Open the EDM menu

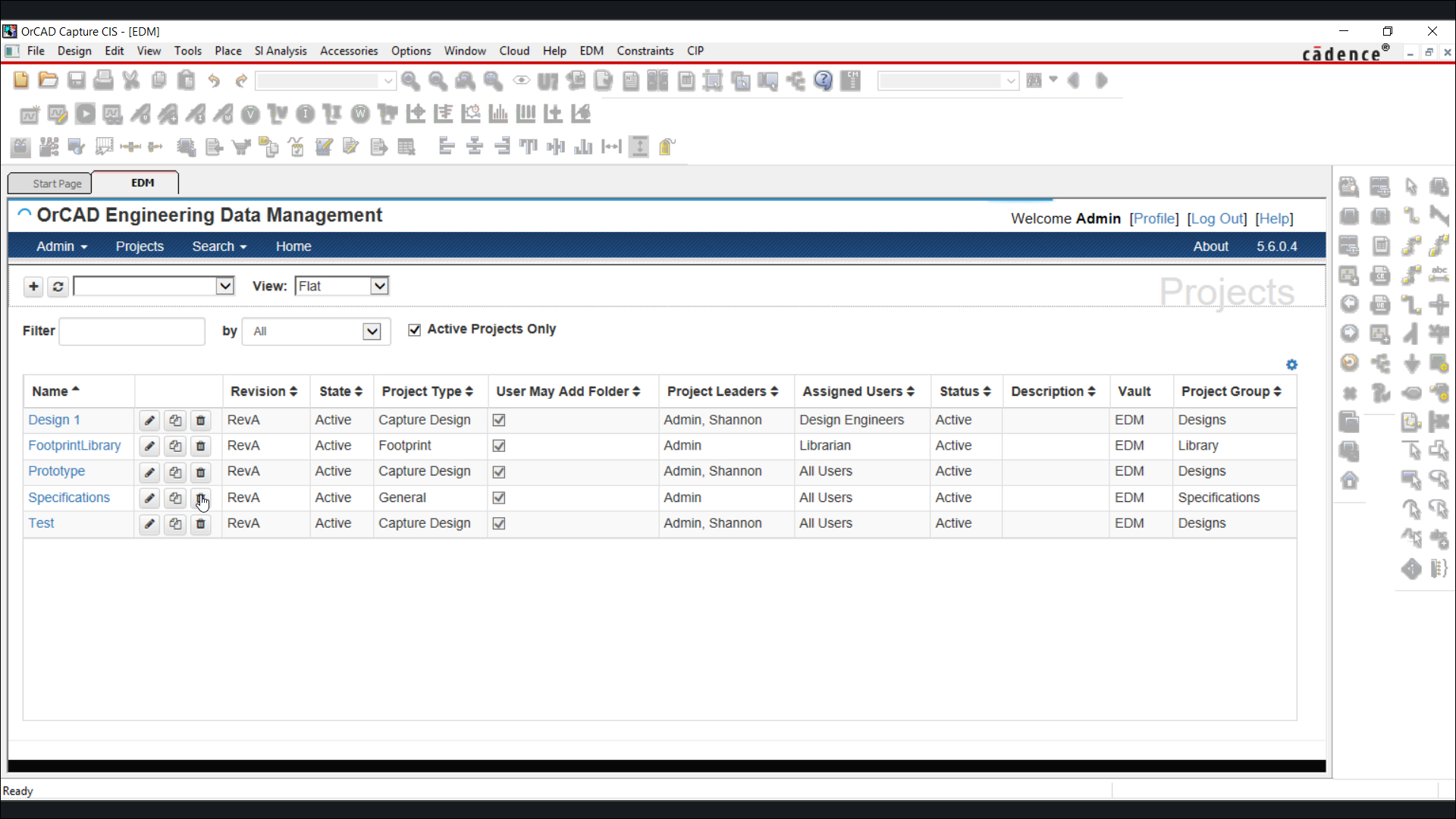[591, 51]
